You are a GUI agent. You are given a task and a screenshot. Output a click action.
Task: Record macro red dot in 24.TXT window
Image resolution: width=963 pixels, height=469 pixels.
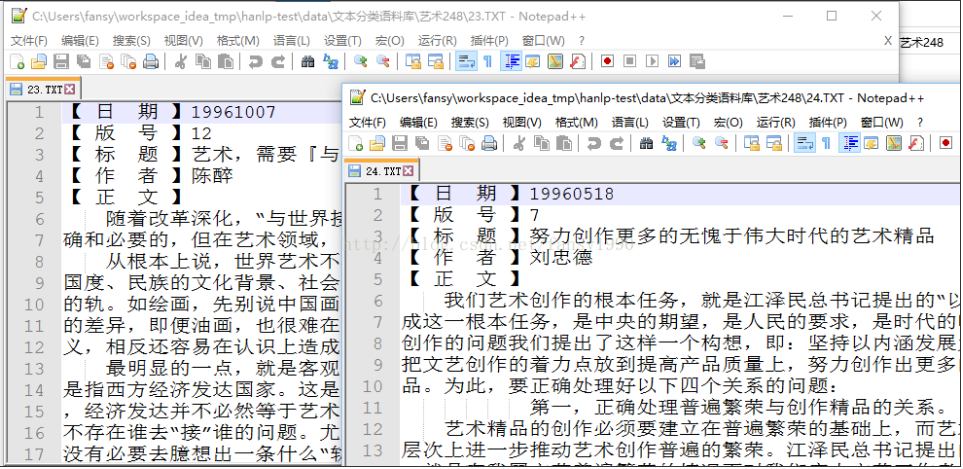(x=946, y=144)
